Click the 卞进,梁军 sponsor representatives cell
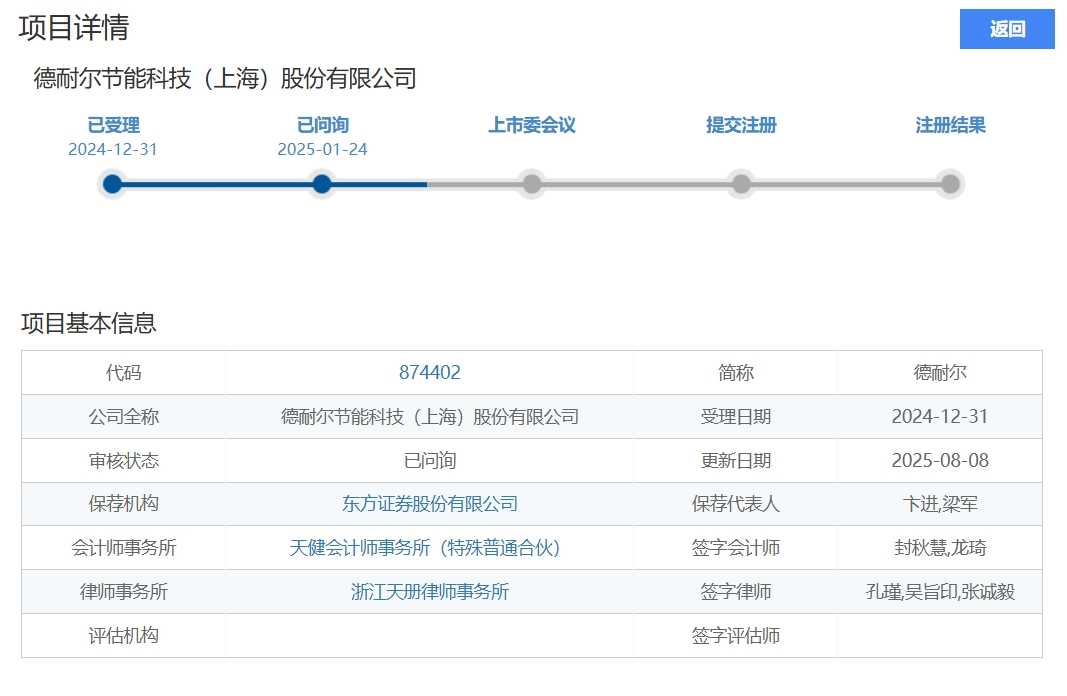 point(939,504)
